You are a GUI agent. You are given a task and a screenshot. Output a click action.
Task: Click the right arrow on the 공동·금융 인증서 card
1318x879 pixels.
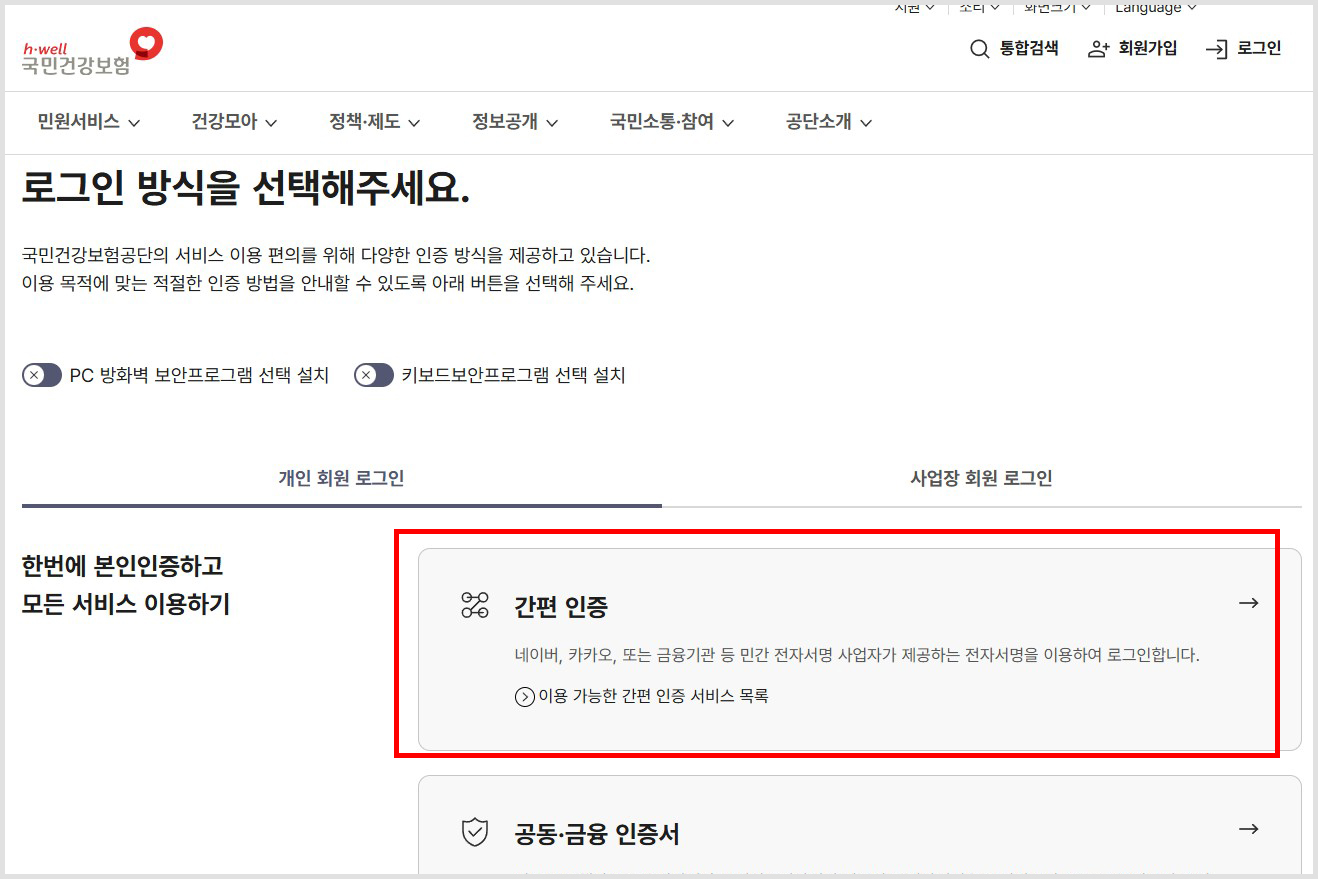pyautogui.click(x=1248, y=829)
